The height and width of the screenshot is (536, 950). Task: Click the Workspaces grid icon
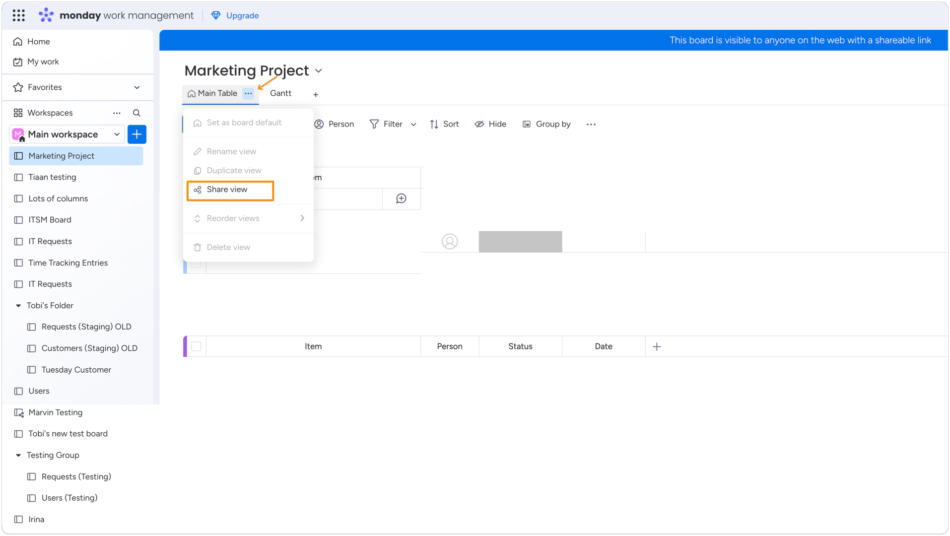tap(18, 113)
